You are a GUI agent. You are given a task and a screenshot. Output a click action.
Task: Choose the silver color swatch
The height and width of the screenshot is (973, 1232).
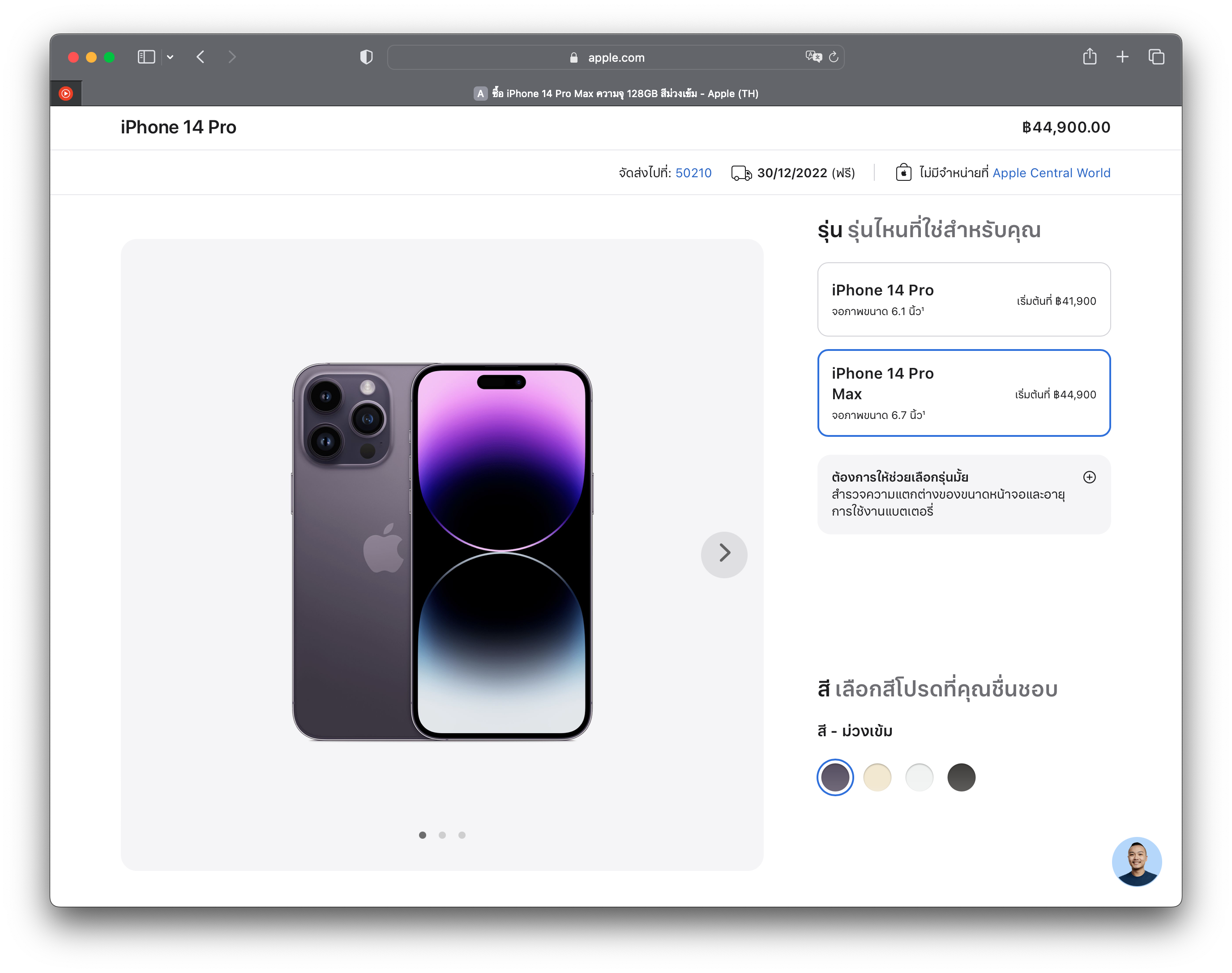(x=919, y=777)
